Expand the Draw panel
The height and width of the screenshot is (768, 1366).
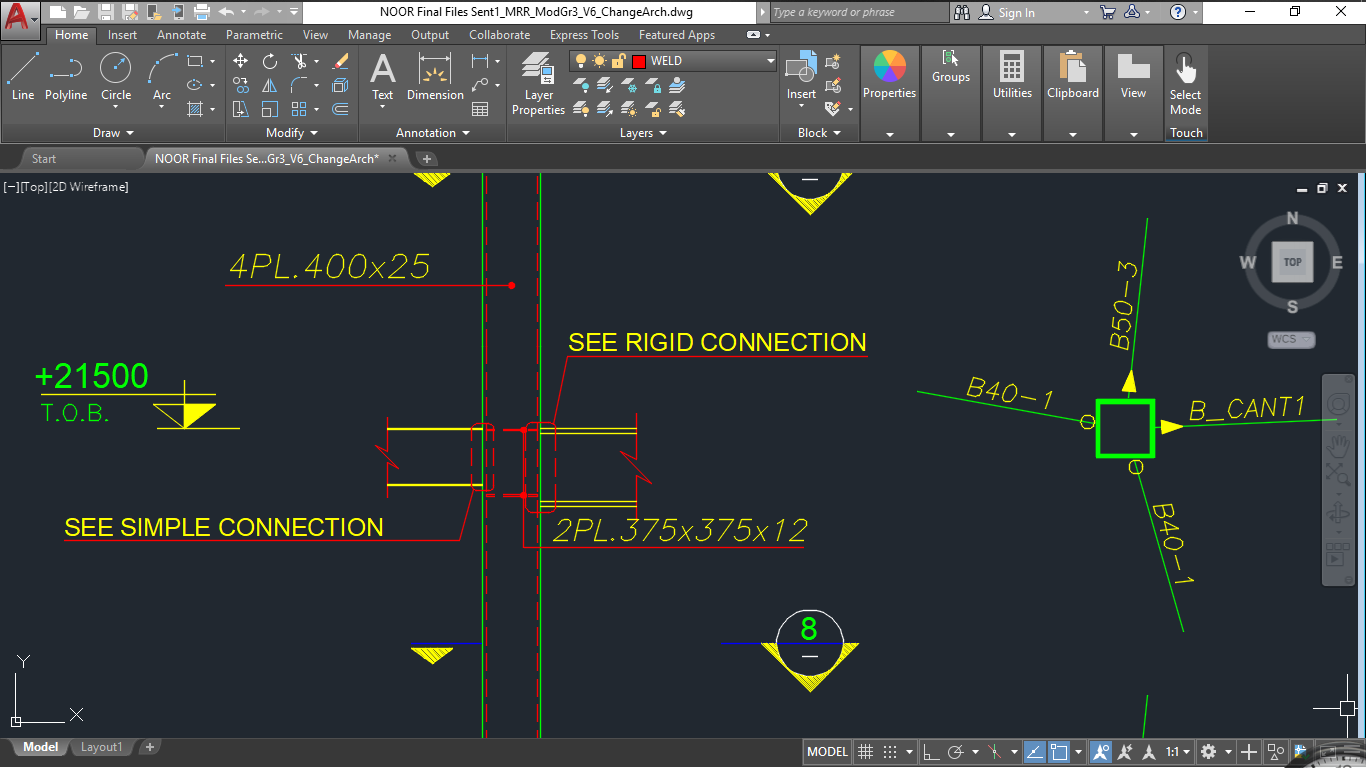pyautogui.click(x=113, y=133)
